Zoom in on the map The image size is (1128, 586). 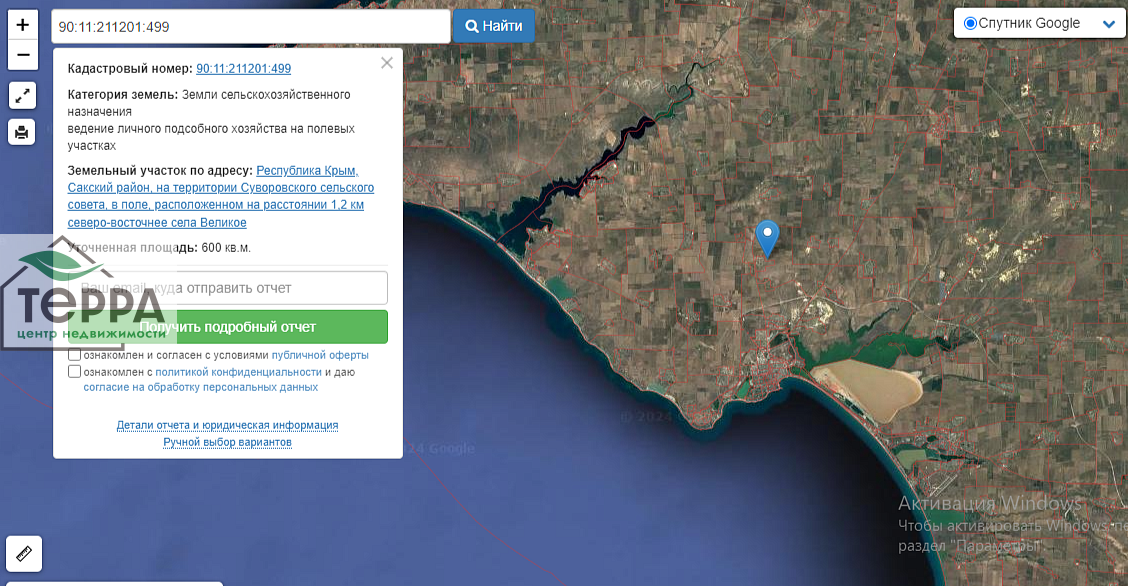point(23,24)
